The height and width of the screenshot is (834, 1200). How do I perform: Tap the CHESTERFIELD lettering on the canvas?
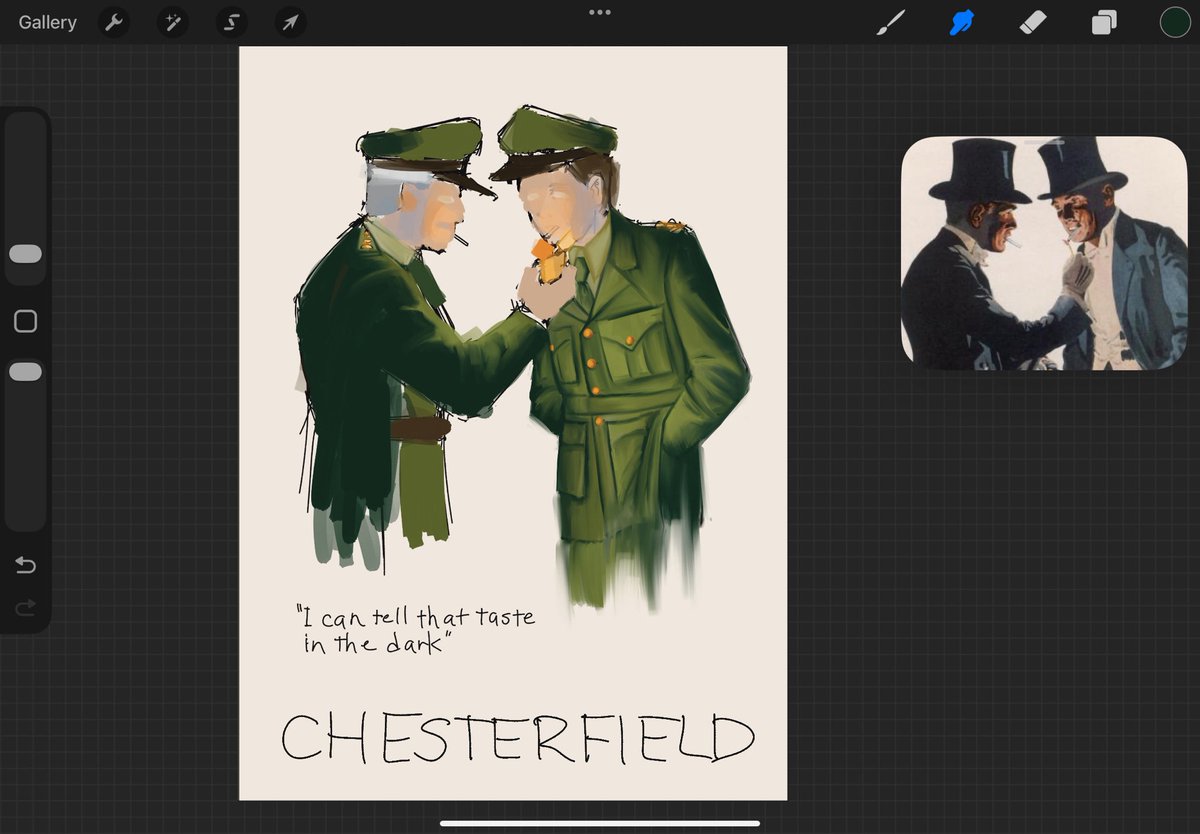point(517,738)
